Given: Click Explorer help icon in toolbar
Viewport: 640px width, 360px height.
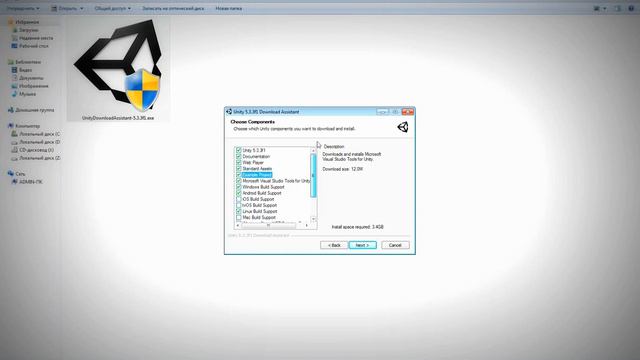Looking at the screenshot, I should coord(631,8).
